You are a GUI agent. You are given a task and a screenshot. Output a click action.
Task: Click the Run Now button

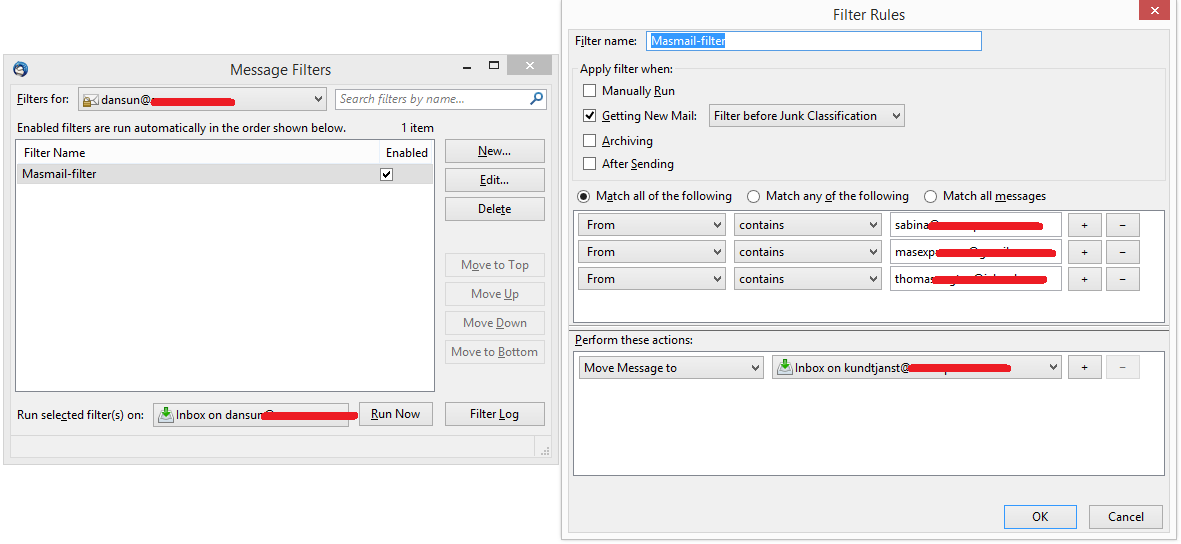(395, 414)
